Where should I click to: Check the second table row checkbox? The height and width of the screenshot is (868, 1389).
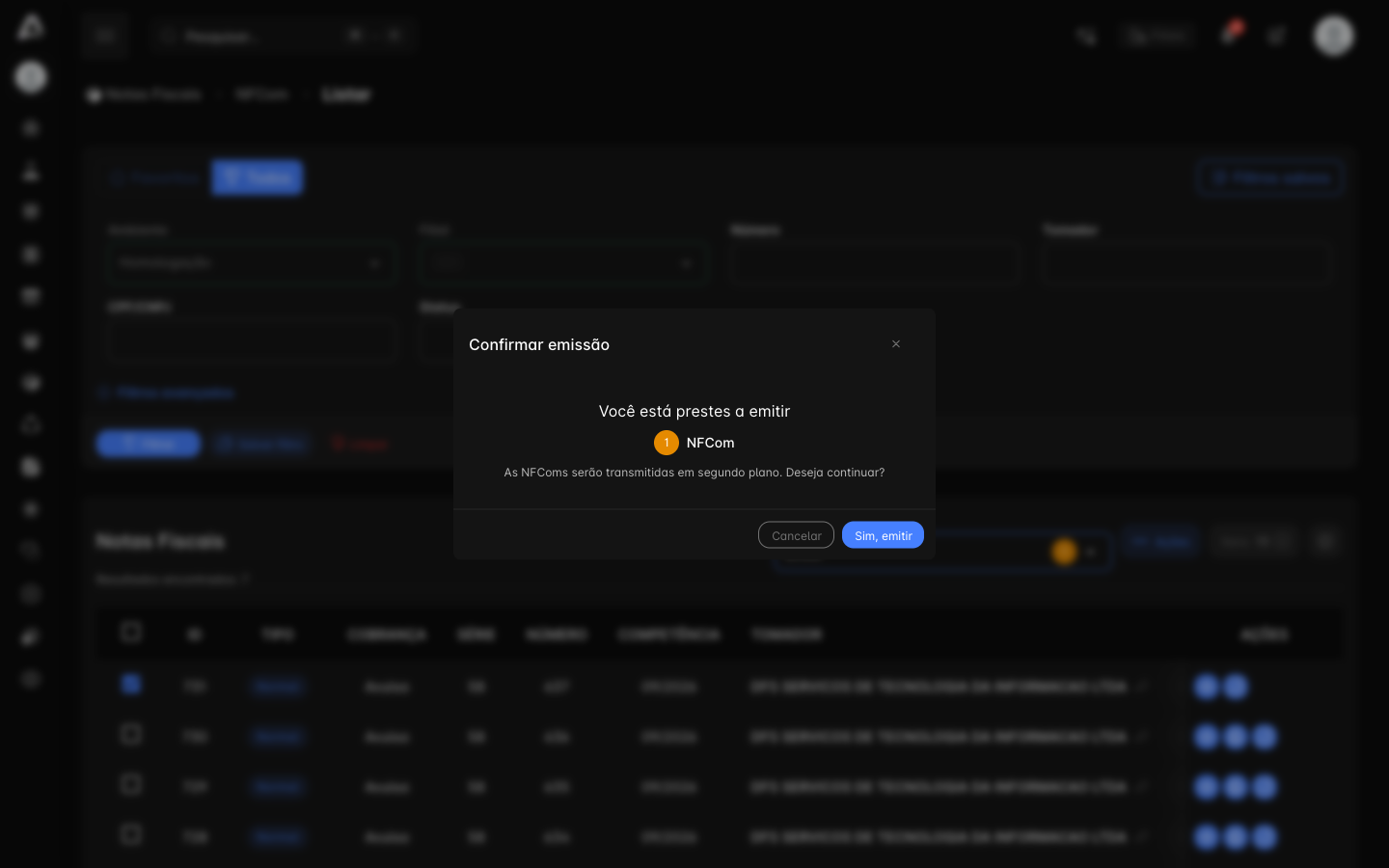coord(131,734)
